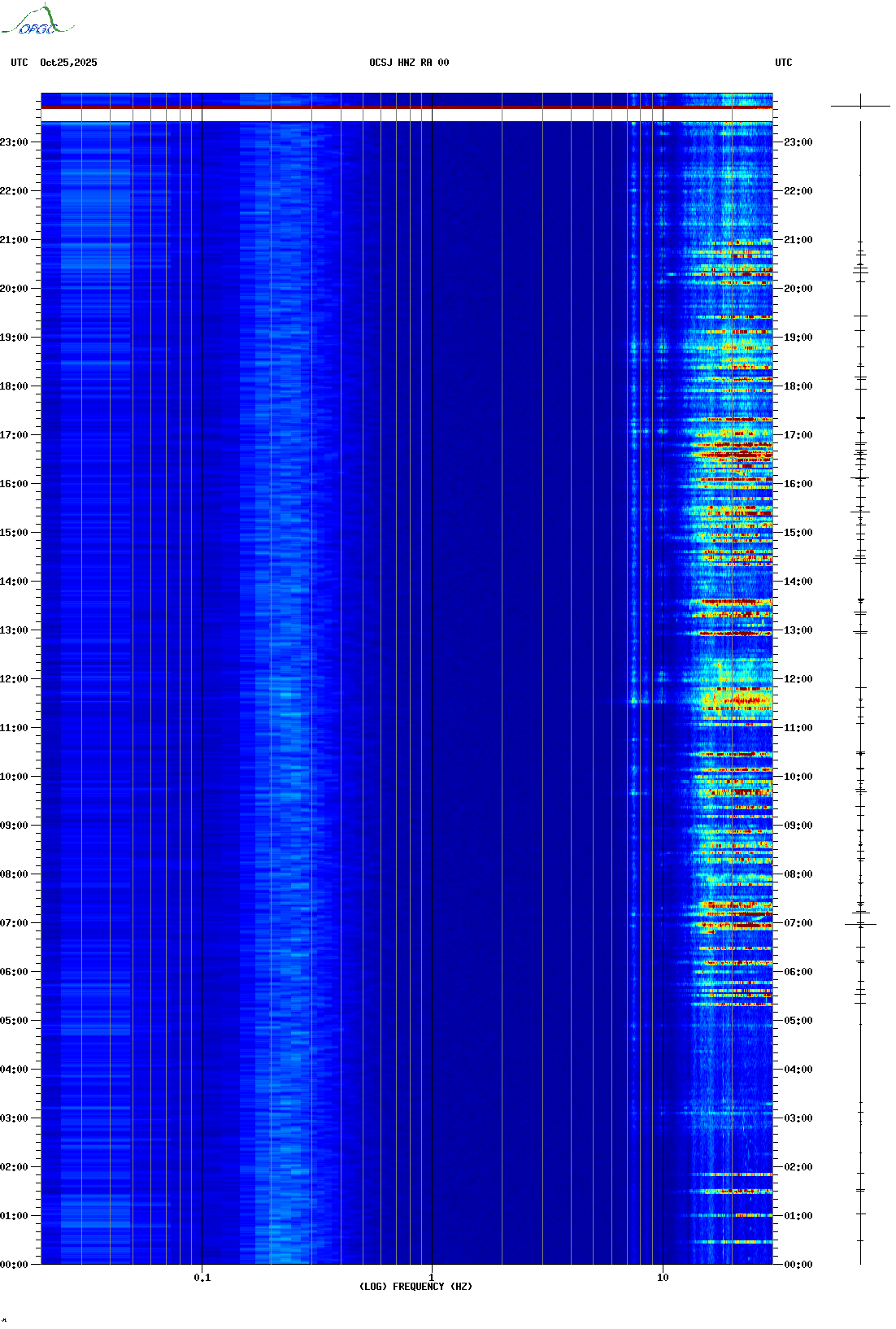This screenshot has height=1329, width=896.
Task: Click the 07:00 time label on right axis
Action: 798,923
